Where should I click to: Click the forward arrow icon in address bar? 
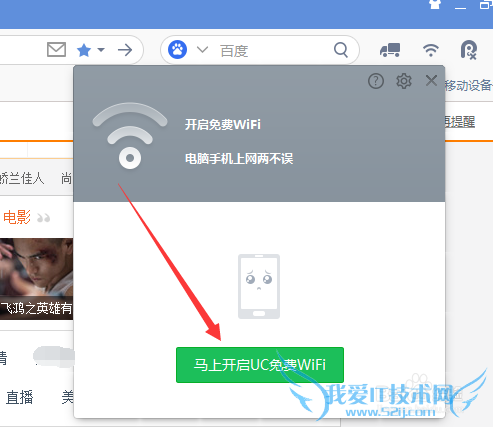pos(125,50)
